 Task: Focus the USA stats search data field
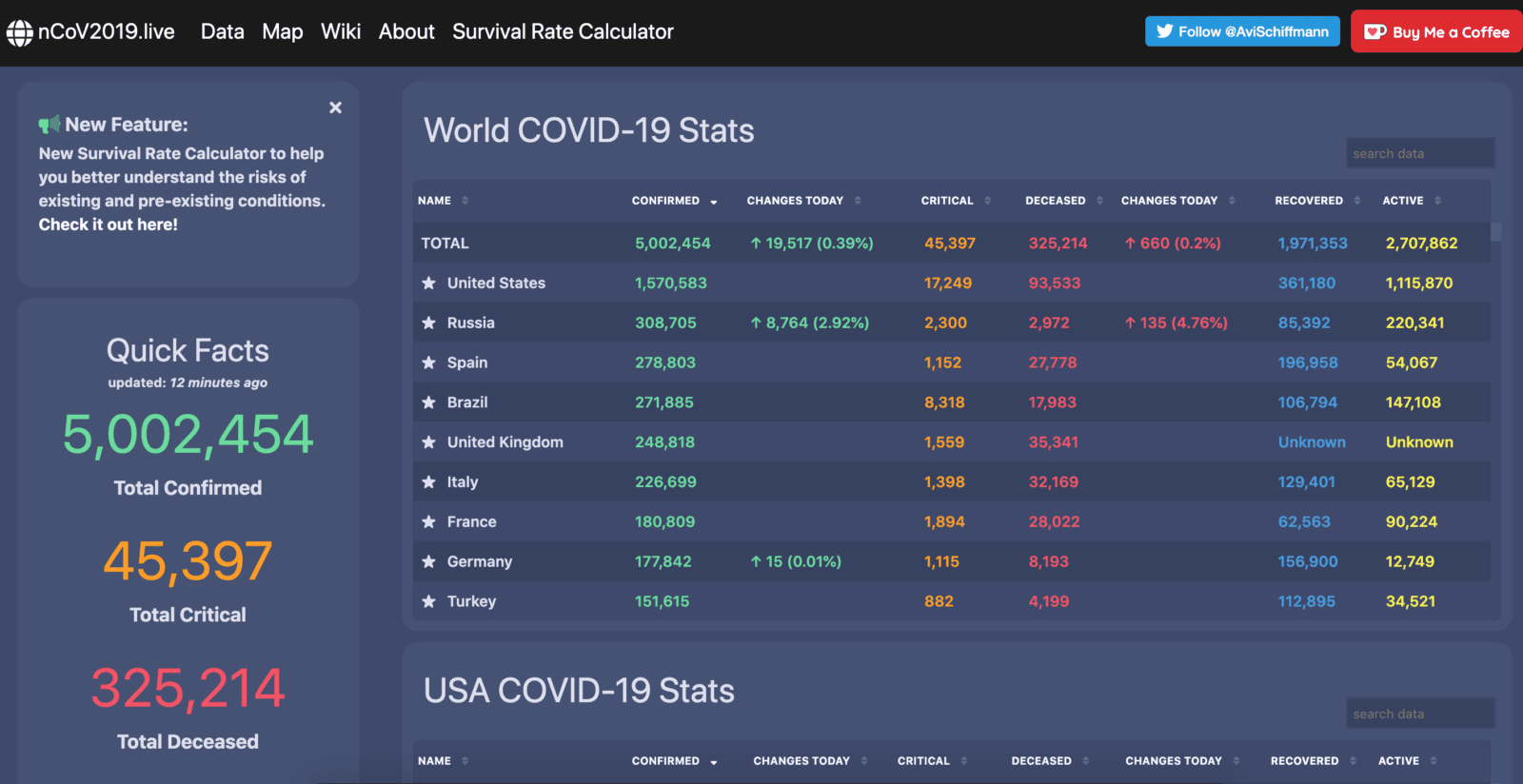(1420, 714)
